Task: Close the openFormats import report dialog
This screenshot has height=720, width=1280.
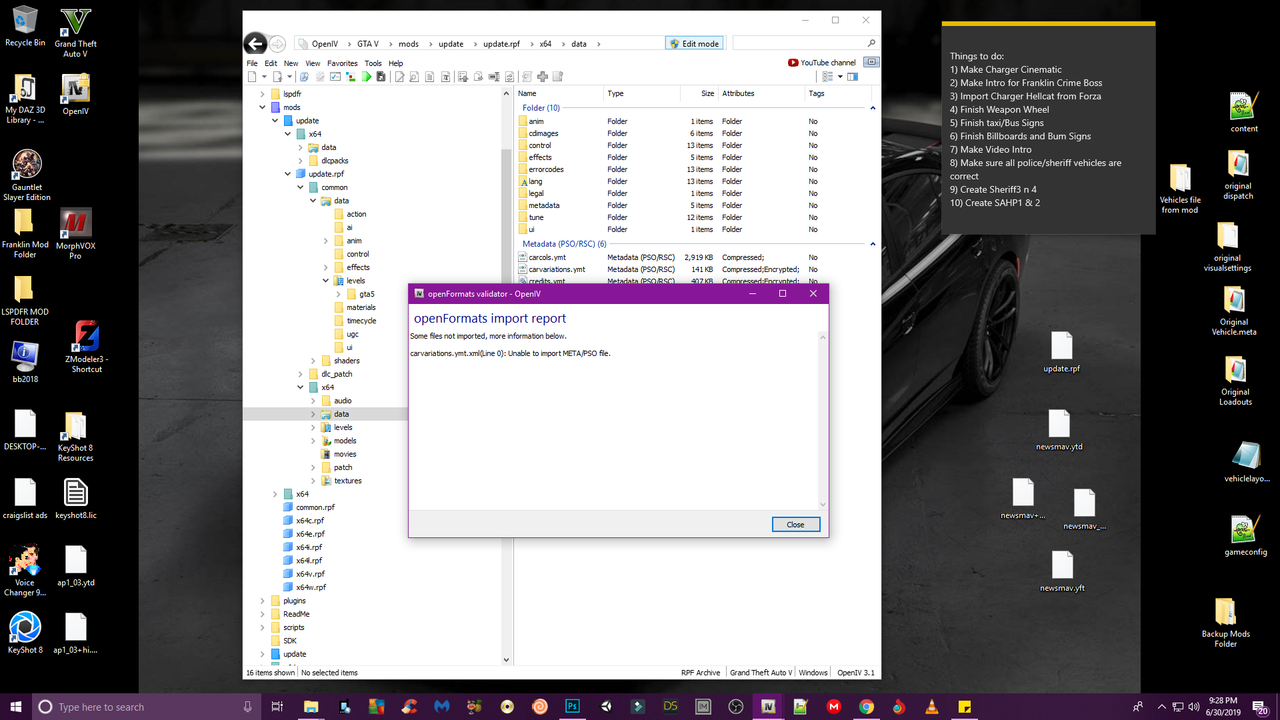Action: tap(795, 524)
